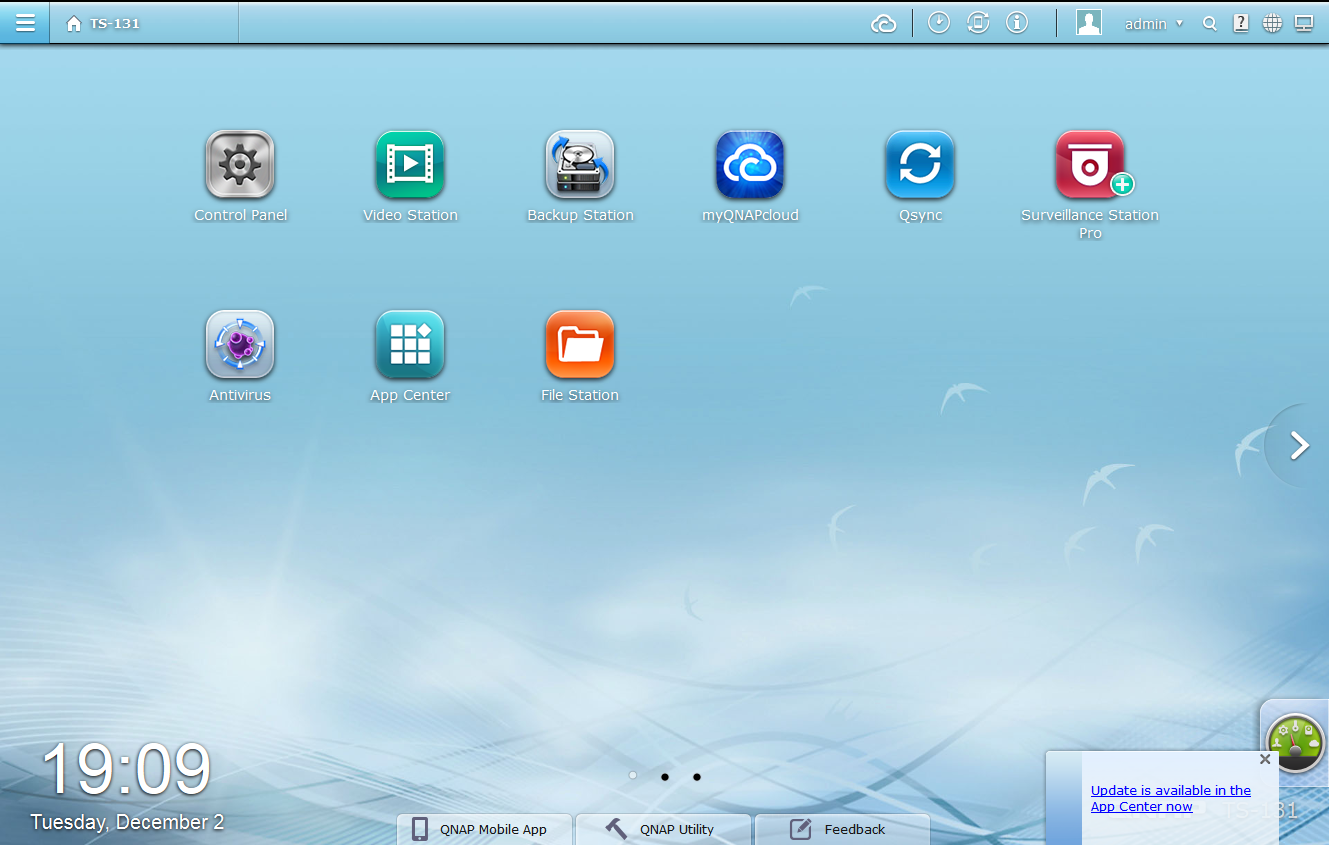Click the user avatar picture
Viewport: 1329px width, 845px height.
pyautogui.click(x=1089, y=23)
